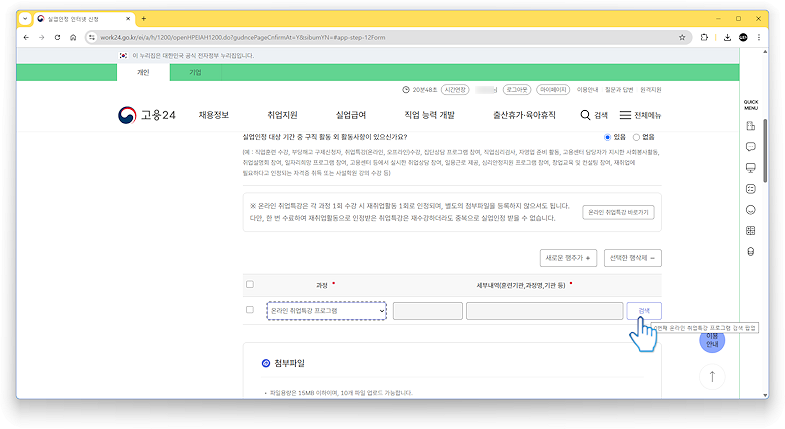785x429 pixels.
Task: Open the 검색 magnifier in the site header
Action: pyautogui.click(x=594, y=115)
